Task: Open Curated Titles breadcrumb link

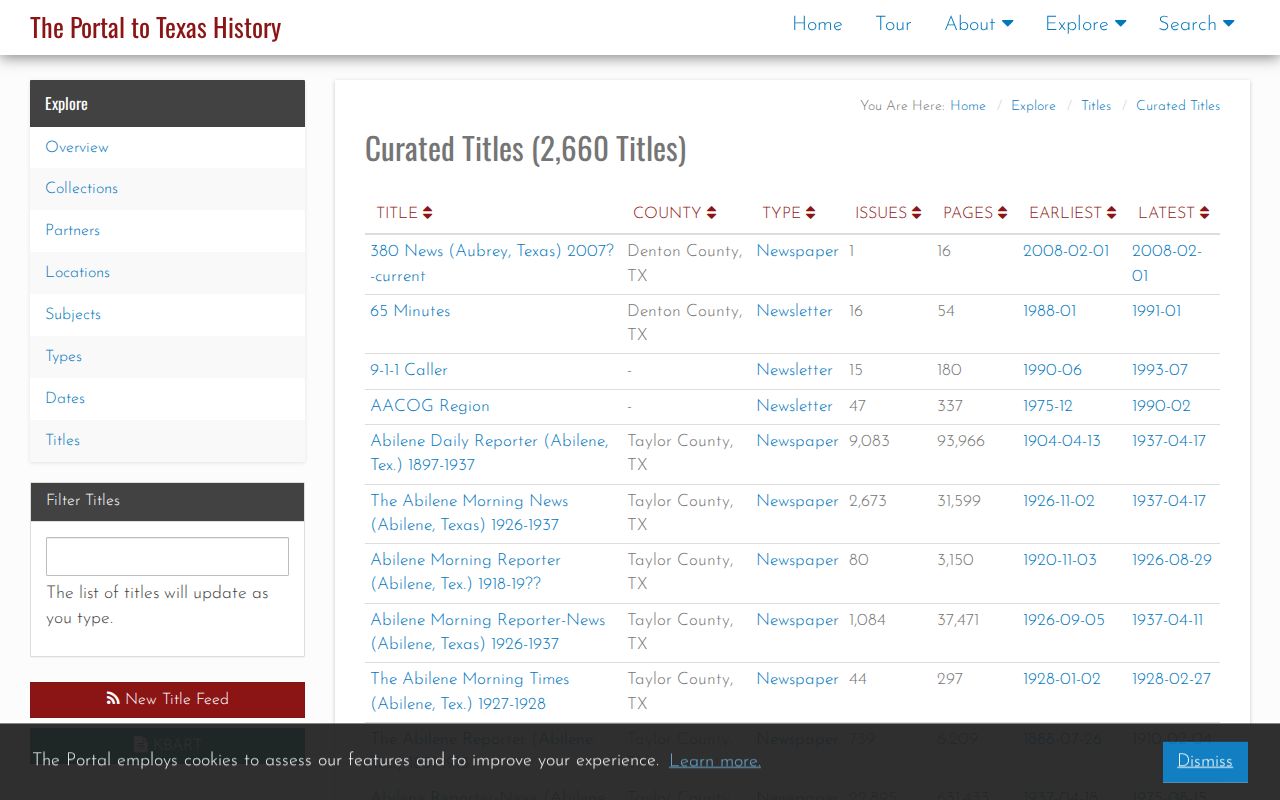Action: pyautogui.click(x=1178, y=106)
